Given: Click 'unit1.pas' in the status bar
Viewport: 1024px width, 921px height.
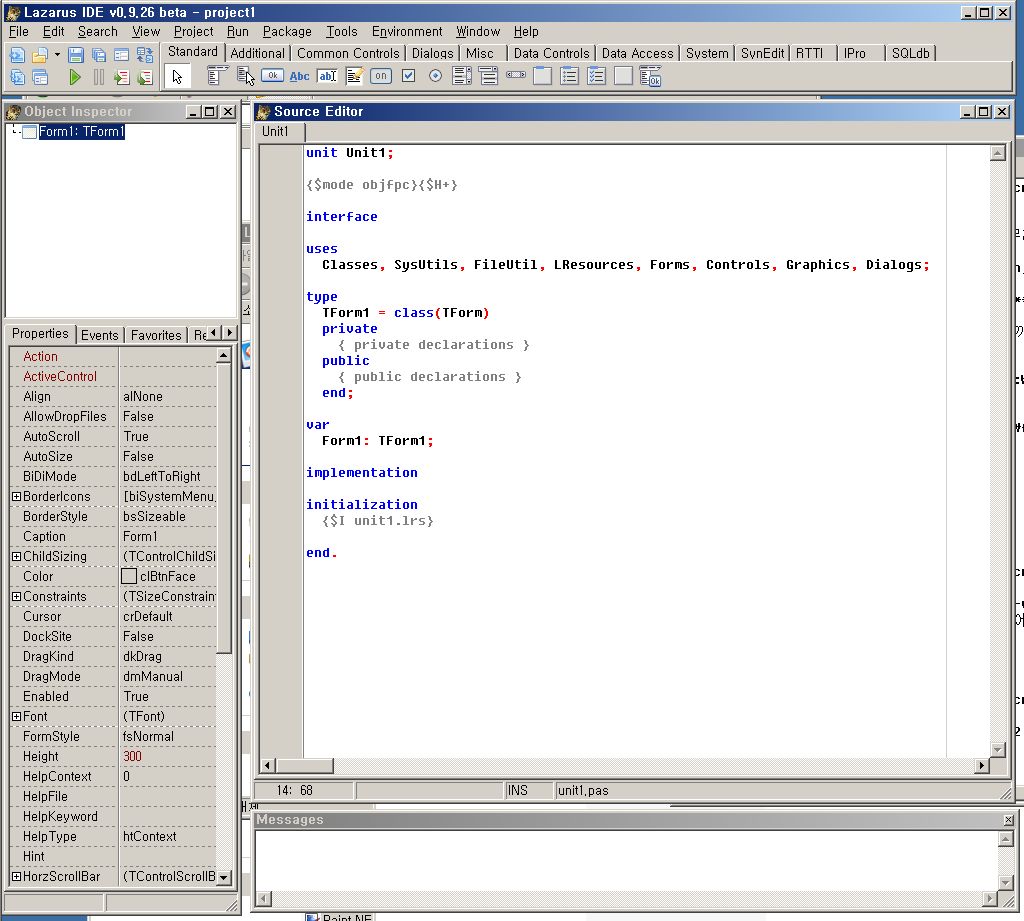Looking at the screenshot, I should pyautogui.click(x=583, y=790).
